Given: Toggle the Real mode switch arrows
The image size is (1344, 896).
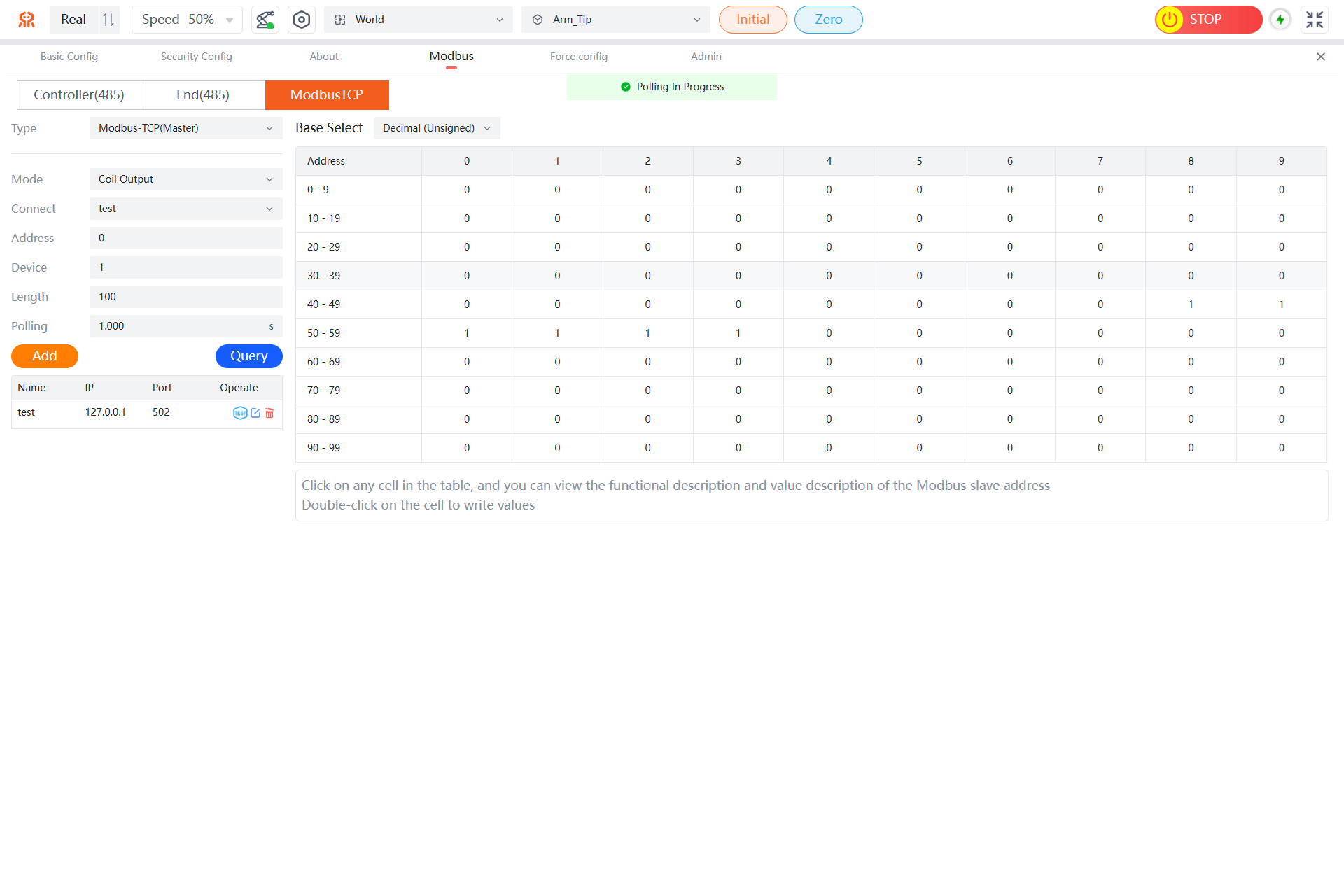Looking at the screenshot, I should pyautogui.click(x=108, y=20).
